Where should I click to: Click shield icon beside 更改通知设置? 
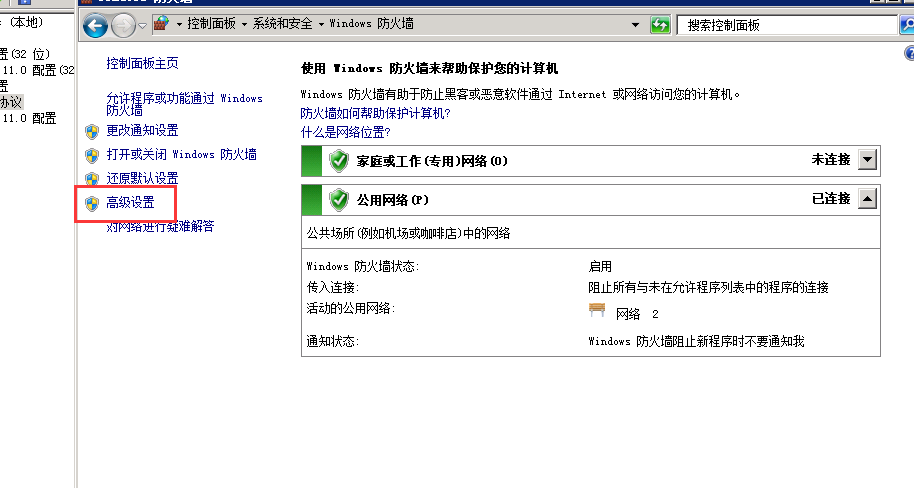92,132
